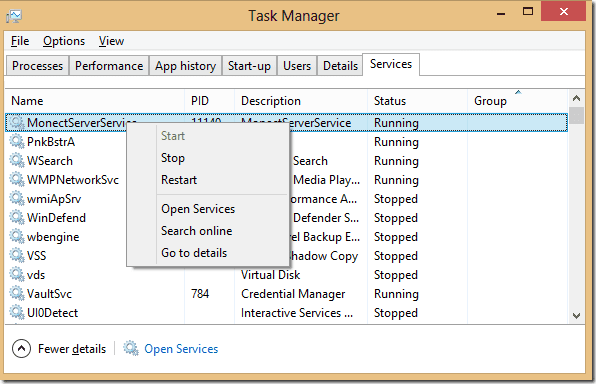
Task: Close the Task Manager window
Action: [x=563, y=12]
